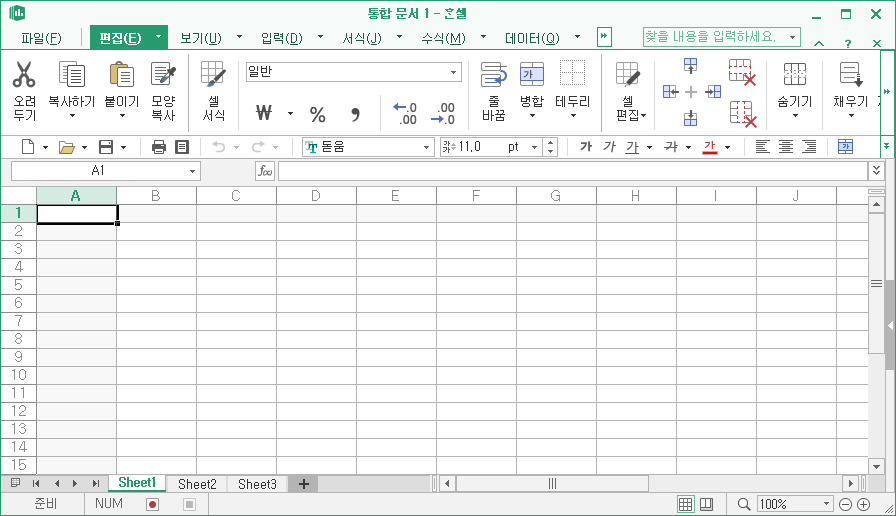Viewport: 896px width, 516px height.
Task: Open Cell Edit (셀 편집) menu
Action: pyautogui.click(x=631, y=91)
